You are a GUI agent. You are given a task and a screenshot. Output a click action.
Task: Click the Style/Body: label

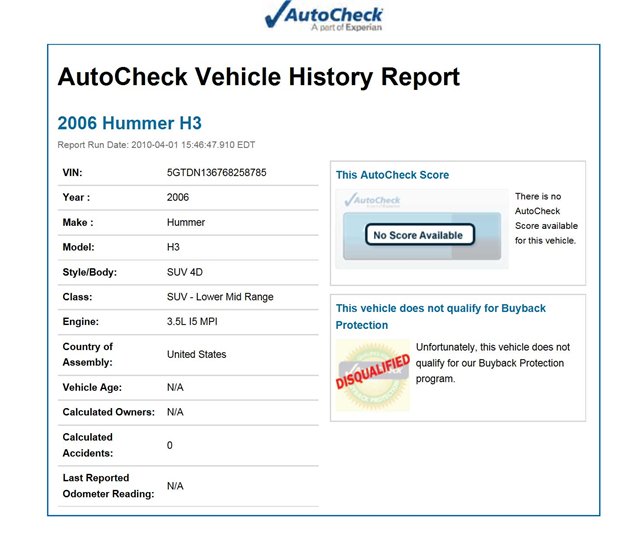point(89,272)
